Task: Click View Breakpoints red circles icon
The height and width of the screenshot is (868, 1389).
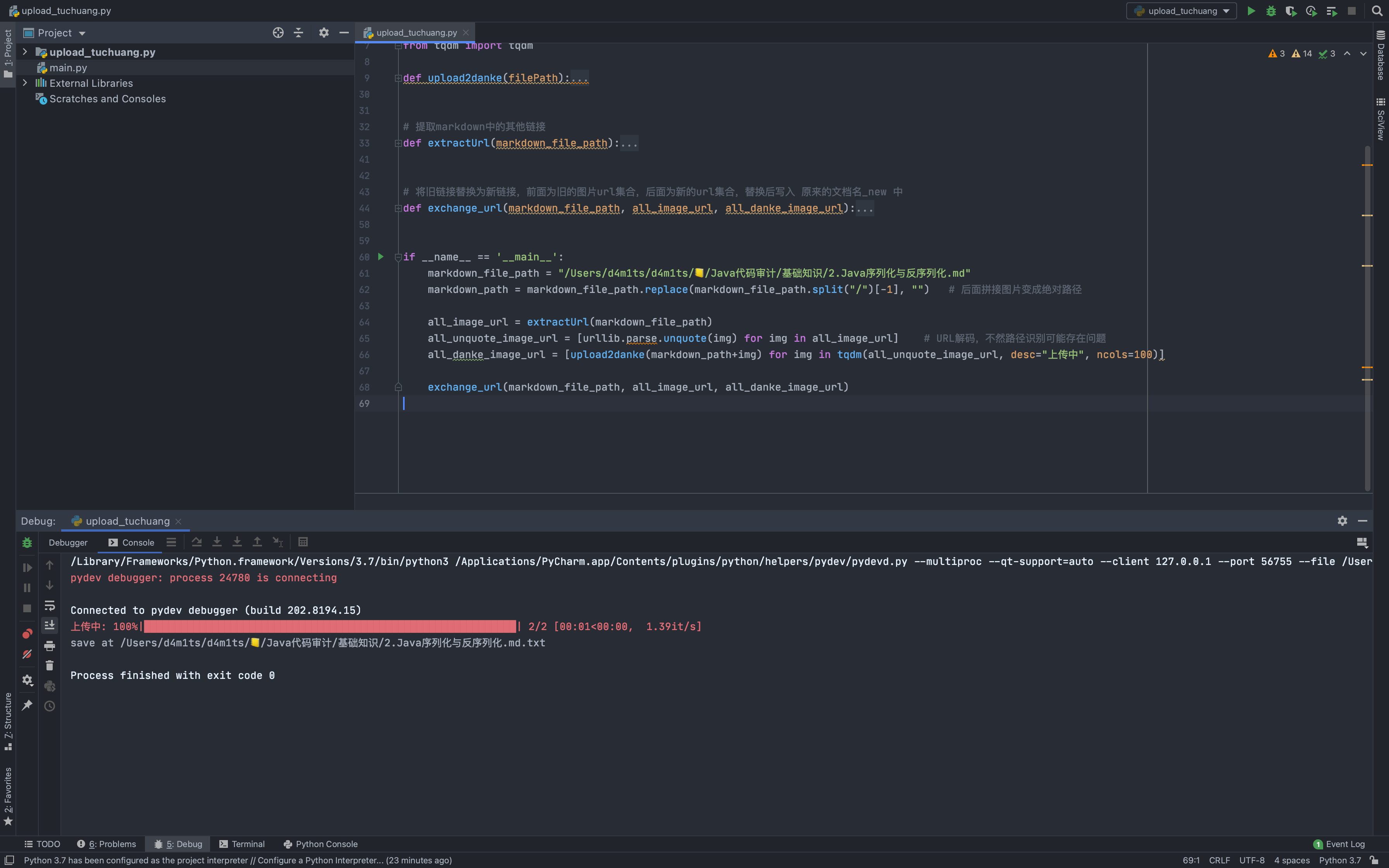Action: (27, 634)
